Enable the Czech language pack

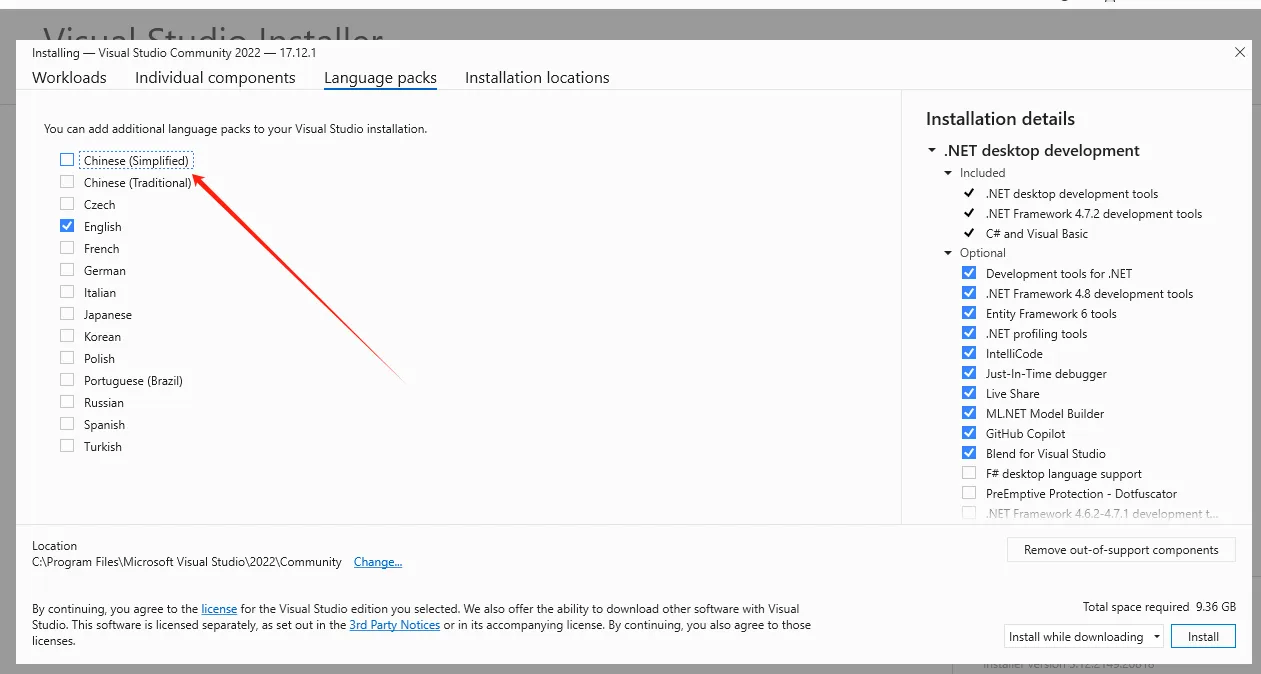click(67, 204)
